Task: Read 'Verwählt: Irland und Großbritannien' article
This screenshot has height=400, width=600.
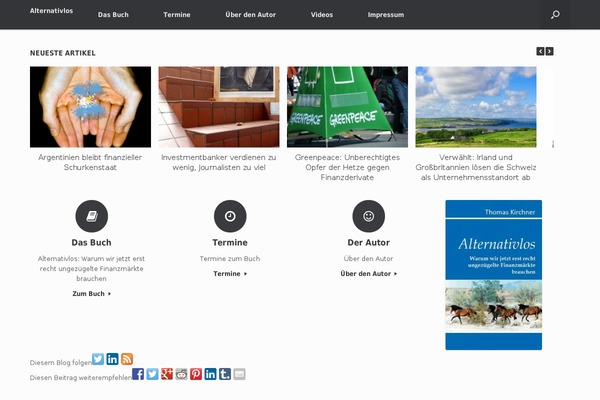Action: (476, 167)
